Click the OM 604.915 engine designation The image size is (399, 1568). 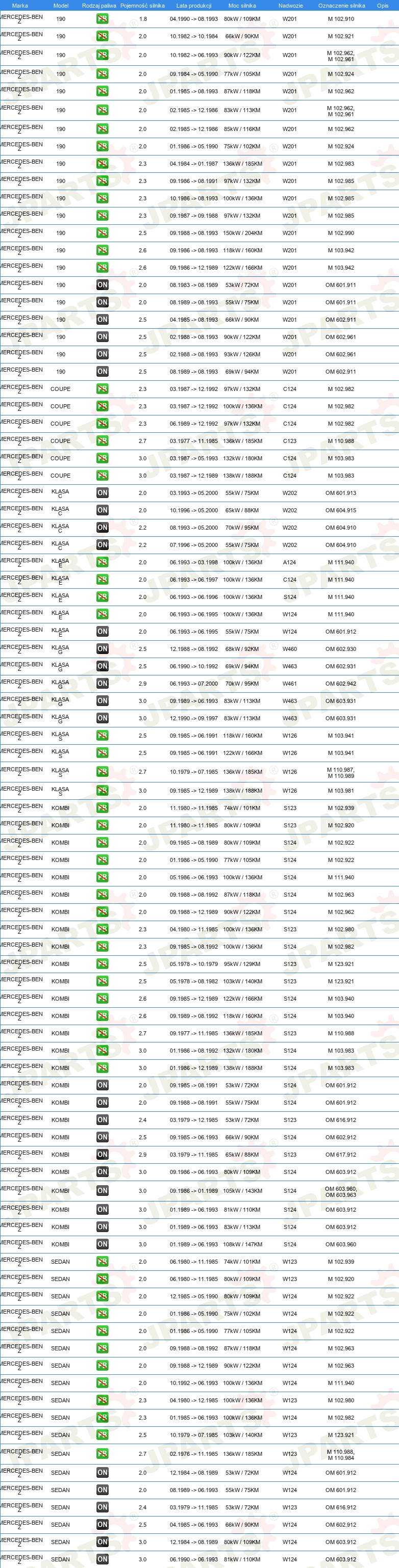click(x=340, y=510)
